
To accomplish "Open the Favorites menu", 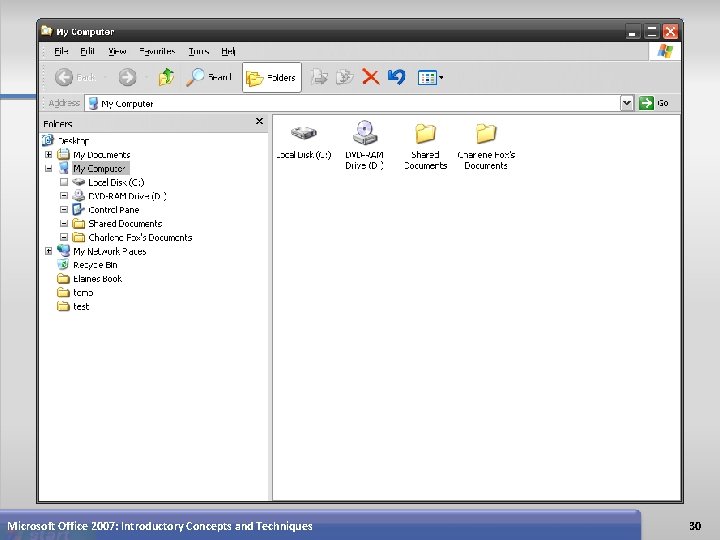I will point(157,51).
